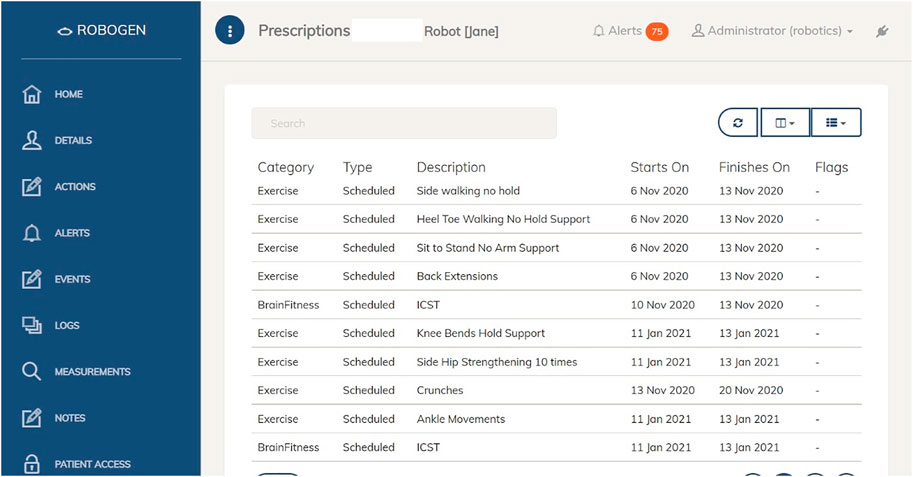Expand the list view options dropdown
The height and width of the screenshot is (477, 913).
(836, 123)
